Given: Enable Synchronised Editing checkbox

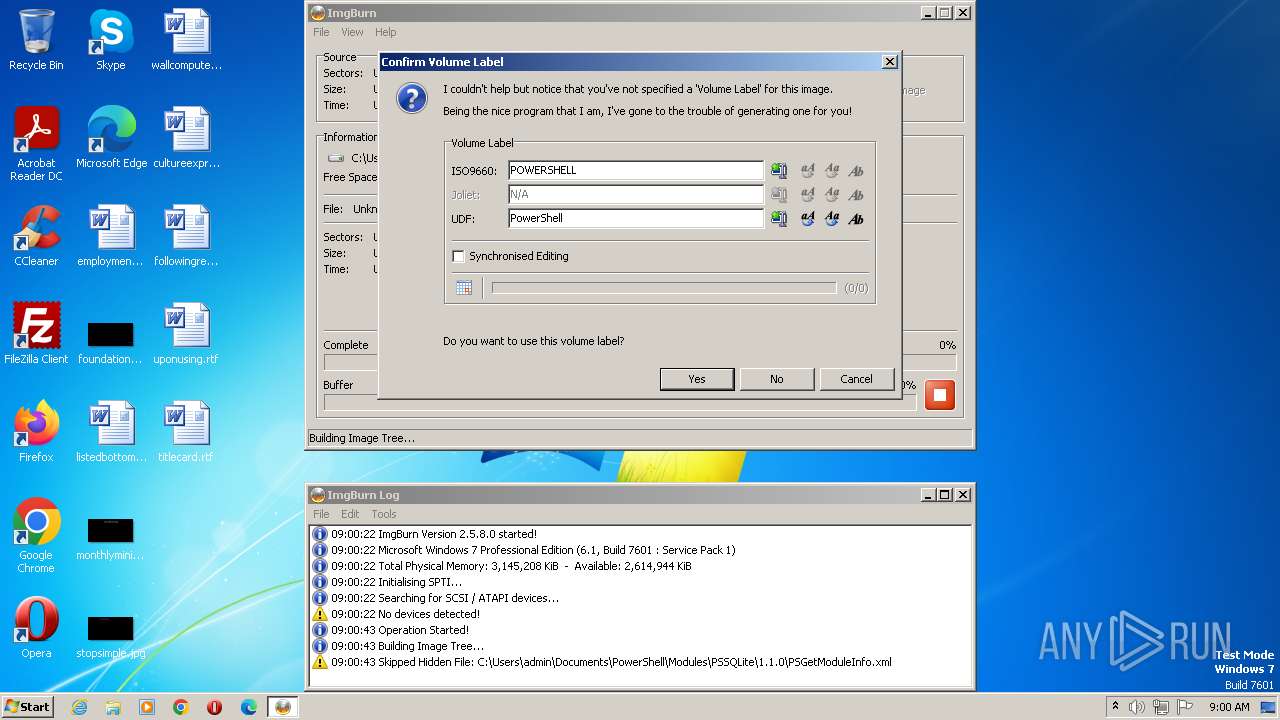Looking at the screenshot, I should click(x=458, y=256).
